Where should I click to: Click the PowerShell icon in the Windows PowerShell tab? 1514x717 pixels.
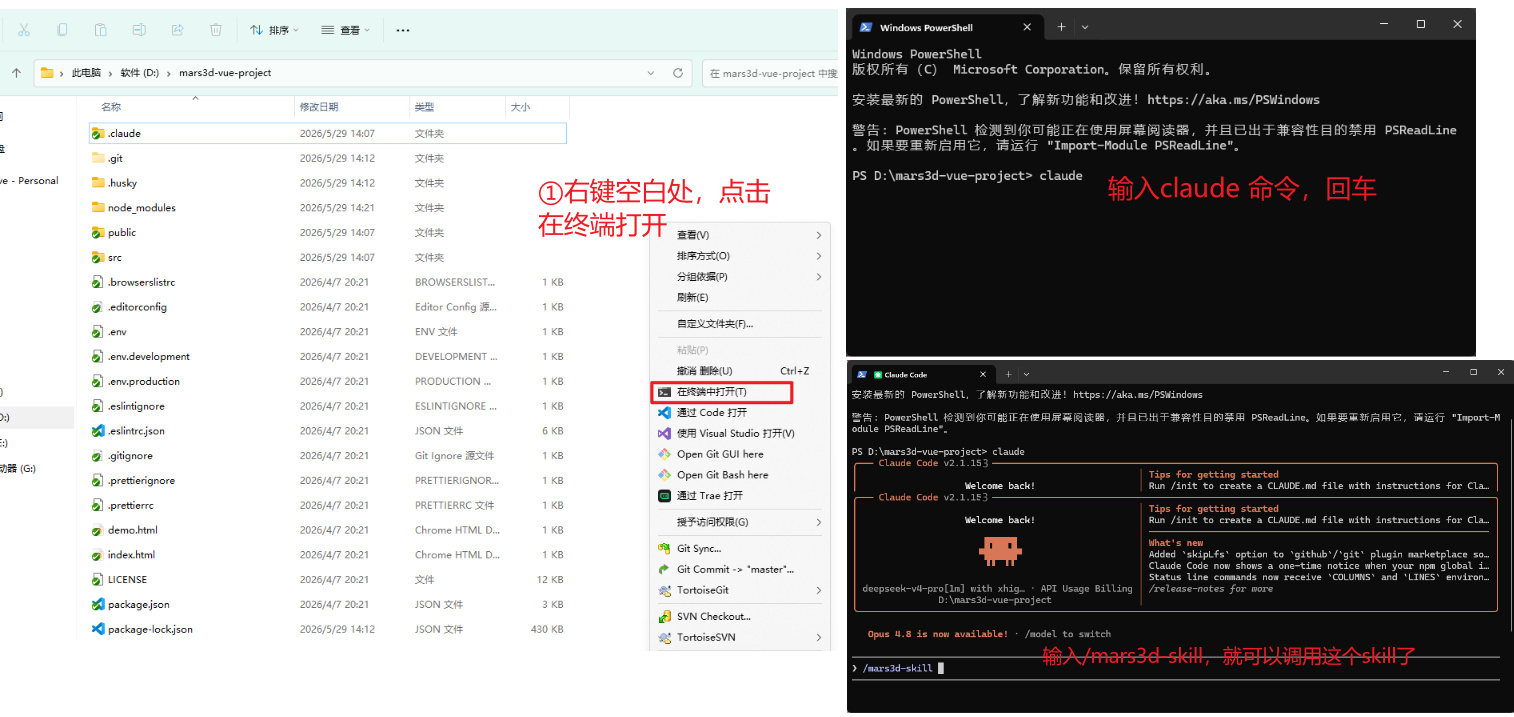click(864, 27)
